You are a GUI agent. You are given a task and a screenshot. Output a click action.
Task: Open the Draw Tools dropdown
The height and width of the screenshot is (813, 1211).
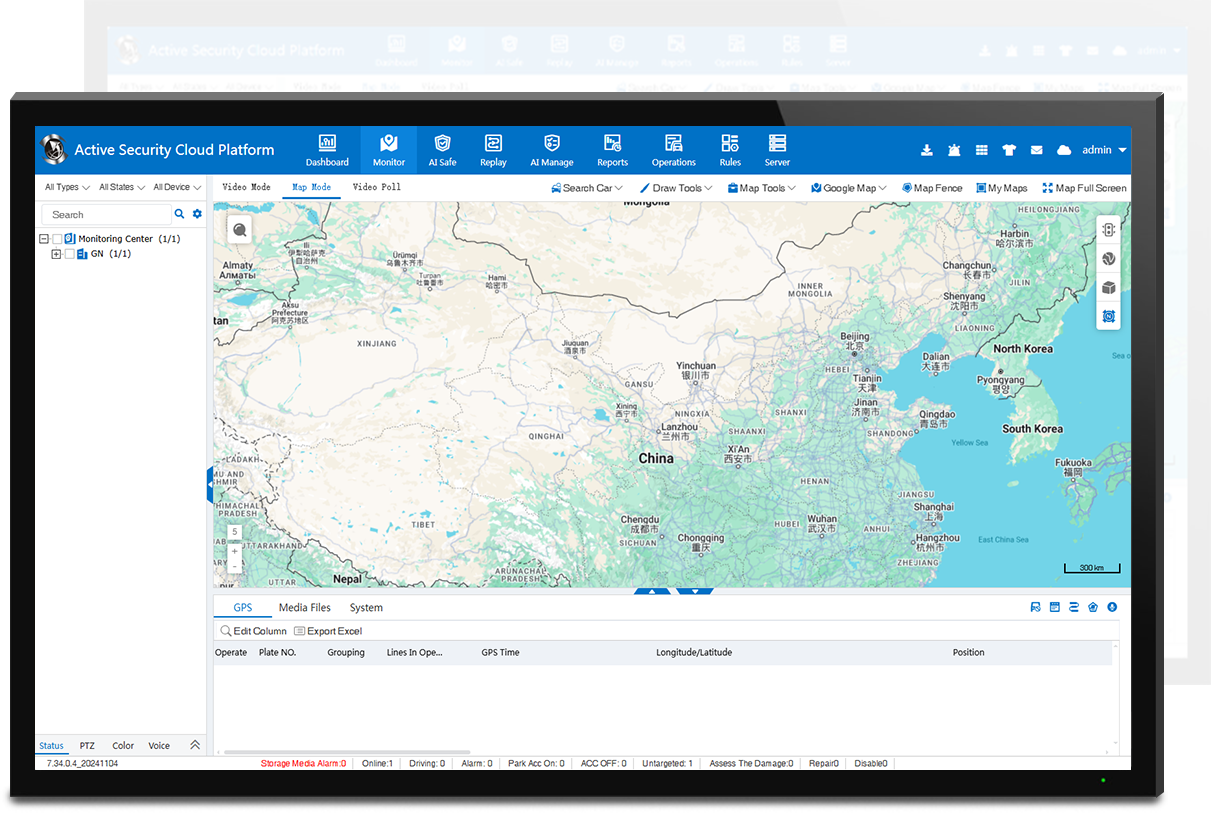[x=676, y=187]
